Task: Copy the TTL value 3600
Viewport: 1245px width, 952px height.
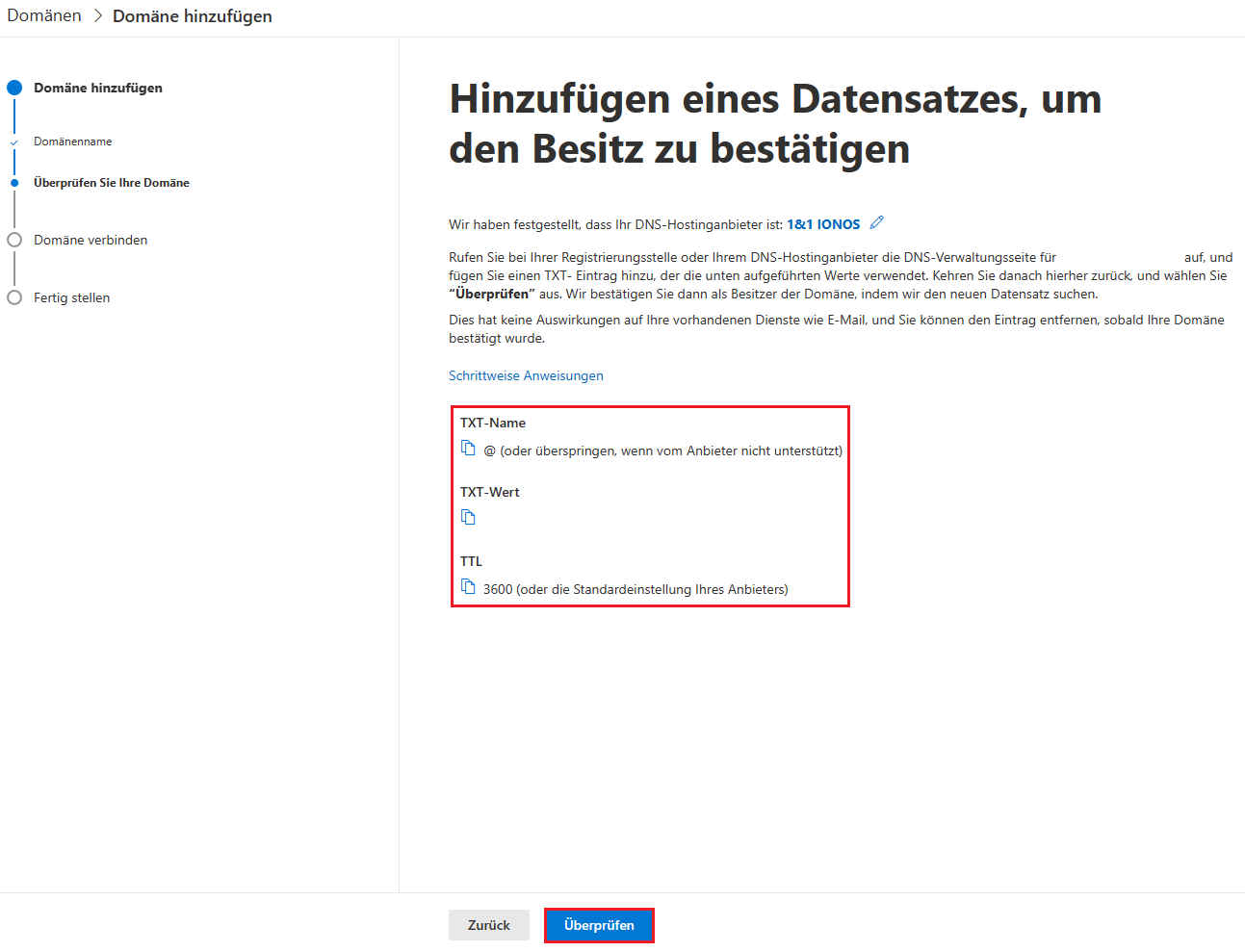Action: click(468, 587)
